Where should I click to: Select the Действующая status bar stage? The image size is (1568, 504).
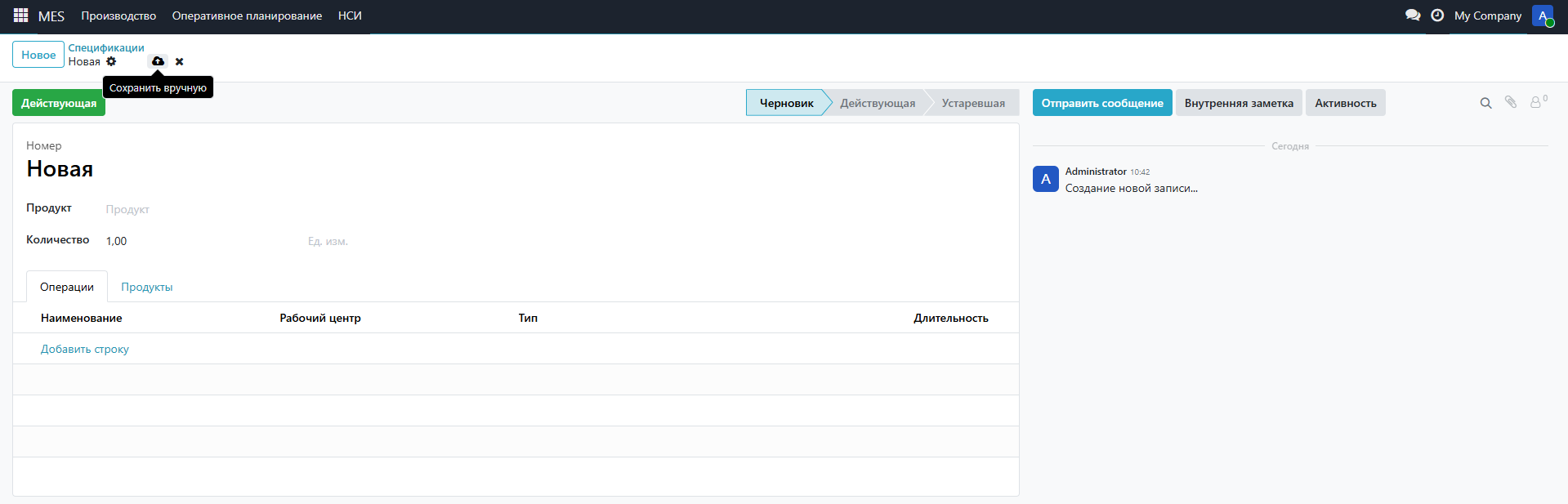coord(878,103)
